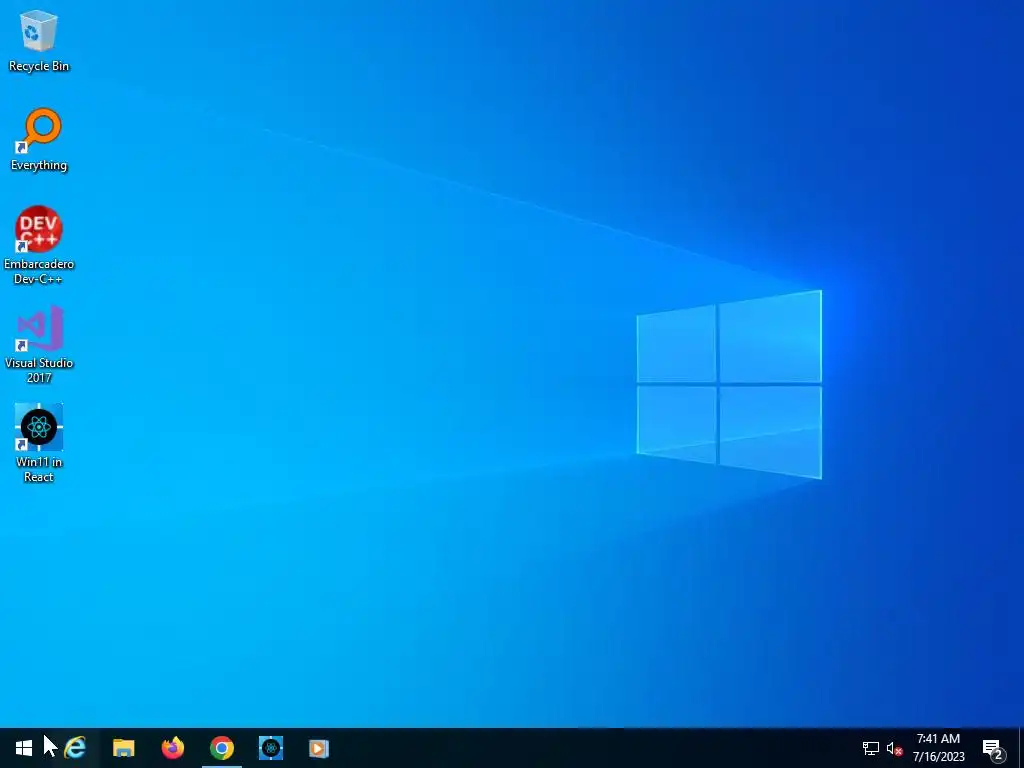Click the Show Desktop sliver at the taskbar end
The width and height of the screenshot is (1024, 768).
(x=1021, y=748)
